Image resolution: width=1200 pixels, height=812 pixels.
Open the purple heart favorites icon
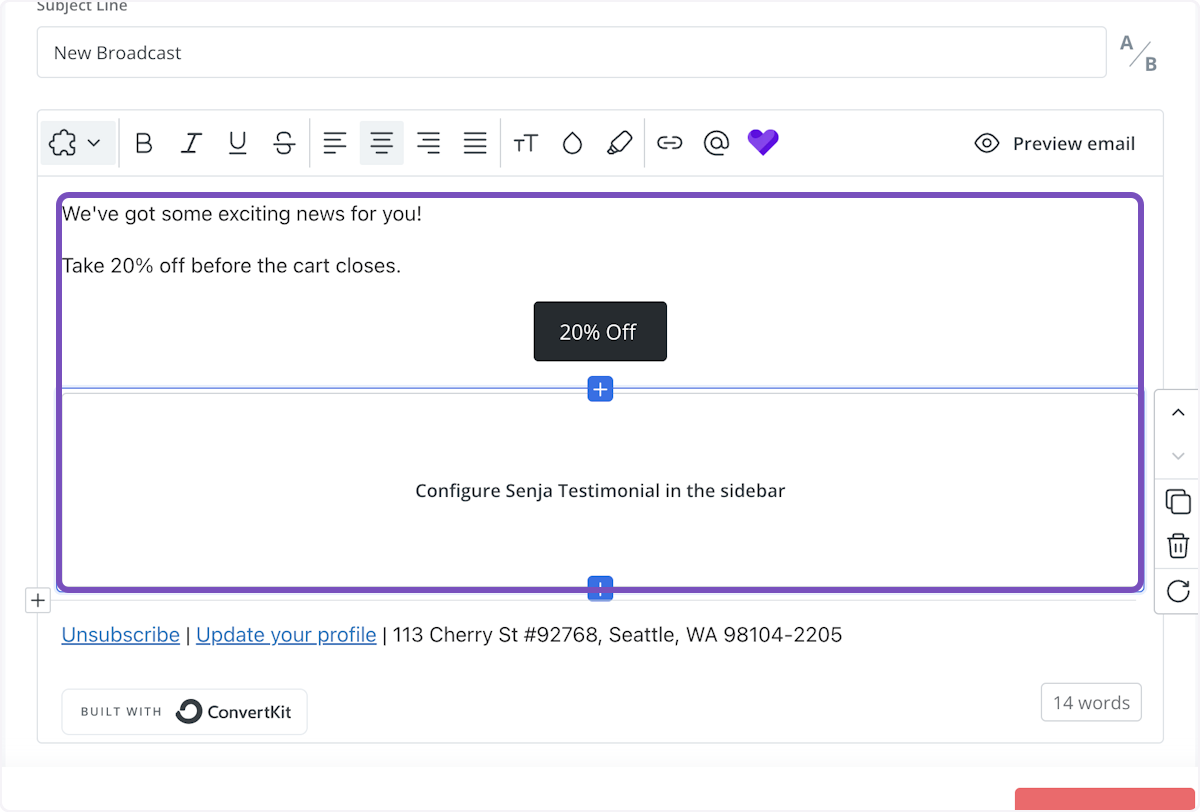[763, 143]
